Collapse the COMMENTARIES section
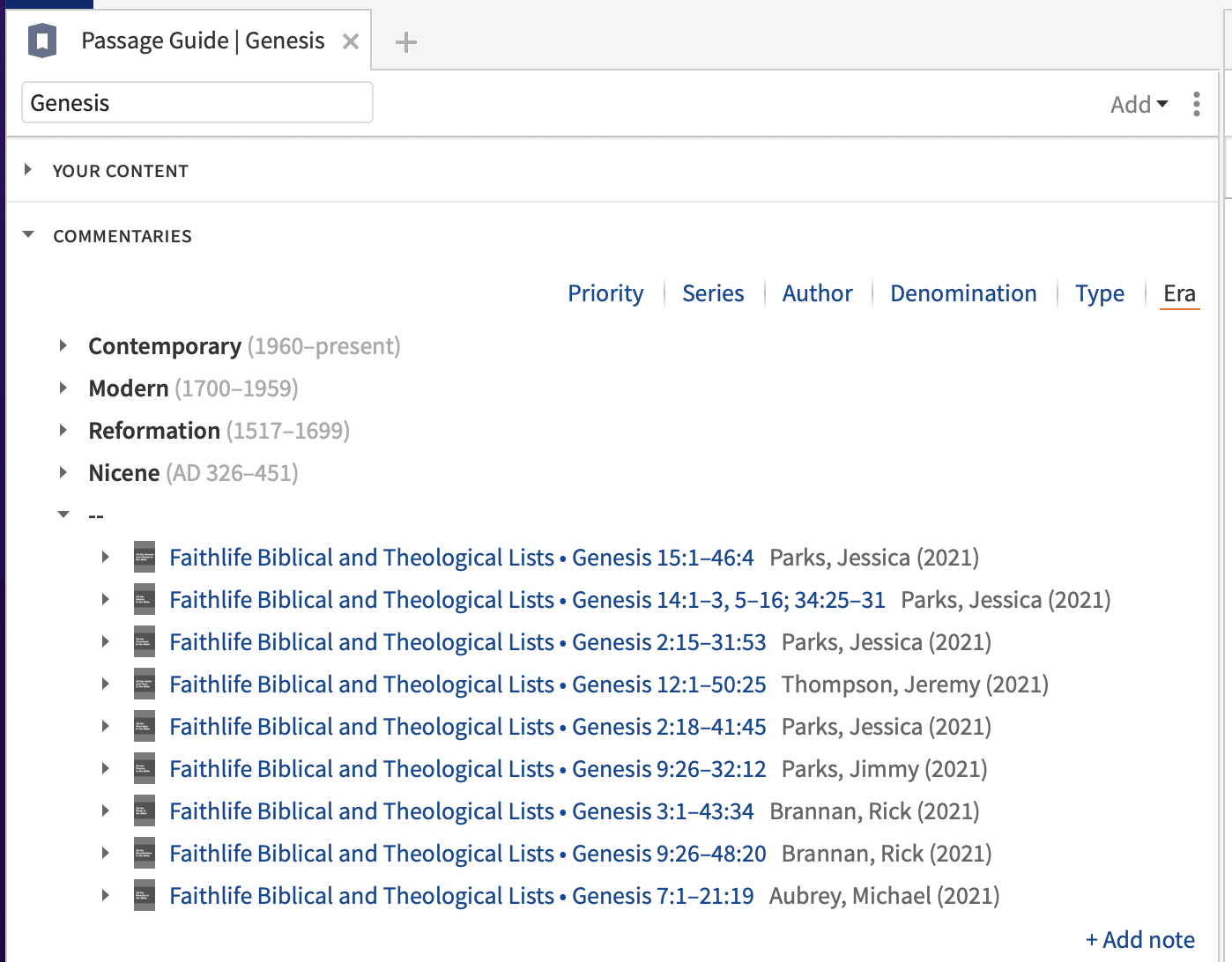Viewport: 1232px width, 962px height. [x=28, y=234]
